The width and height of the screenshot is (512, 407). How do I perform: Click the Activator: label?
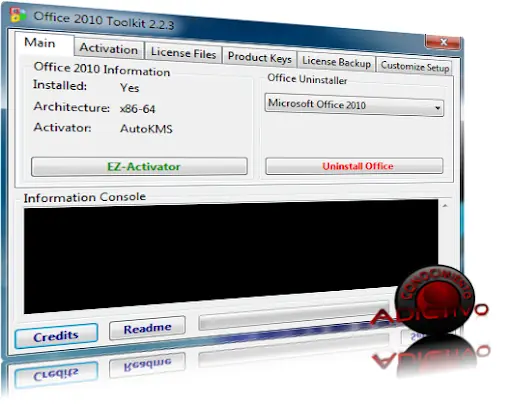(x=62, y=127)
